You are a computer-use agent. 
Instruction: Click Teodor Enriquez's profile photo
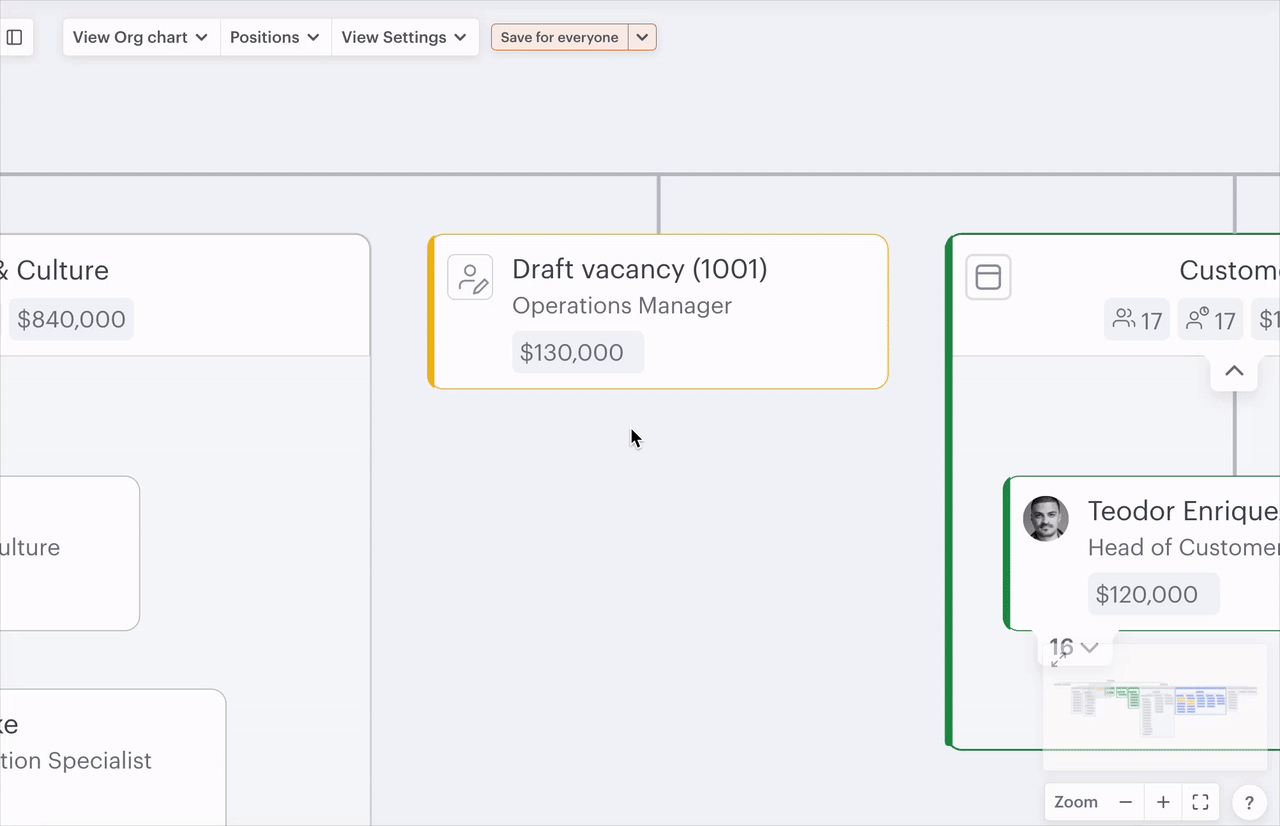pyautogui.click(x=1045, y=519)
